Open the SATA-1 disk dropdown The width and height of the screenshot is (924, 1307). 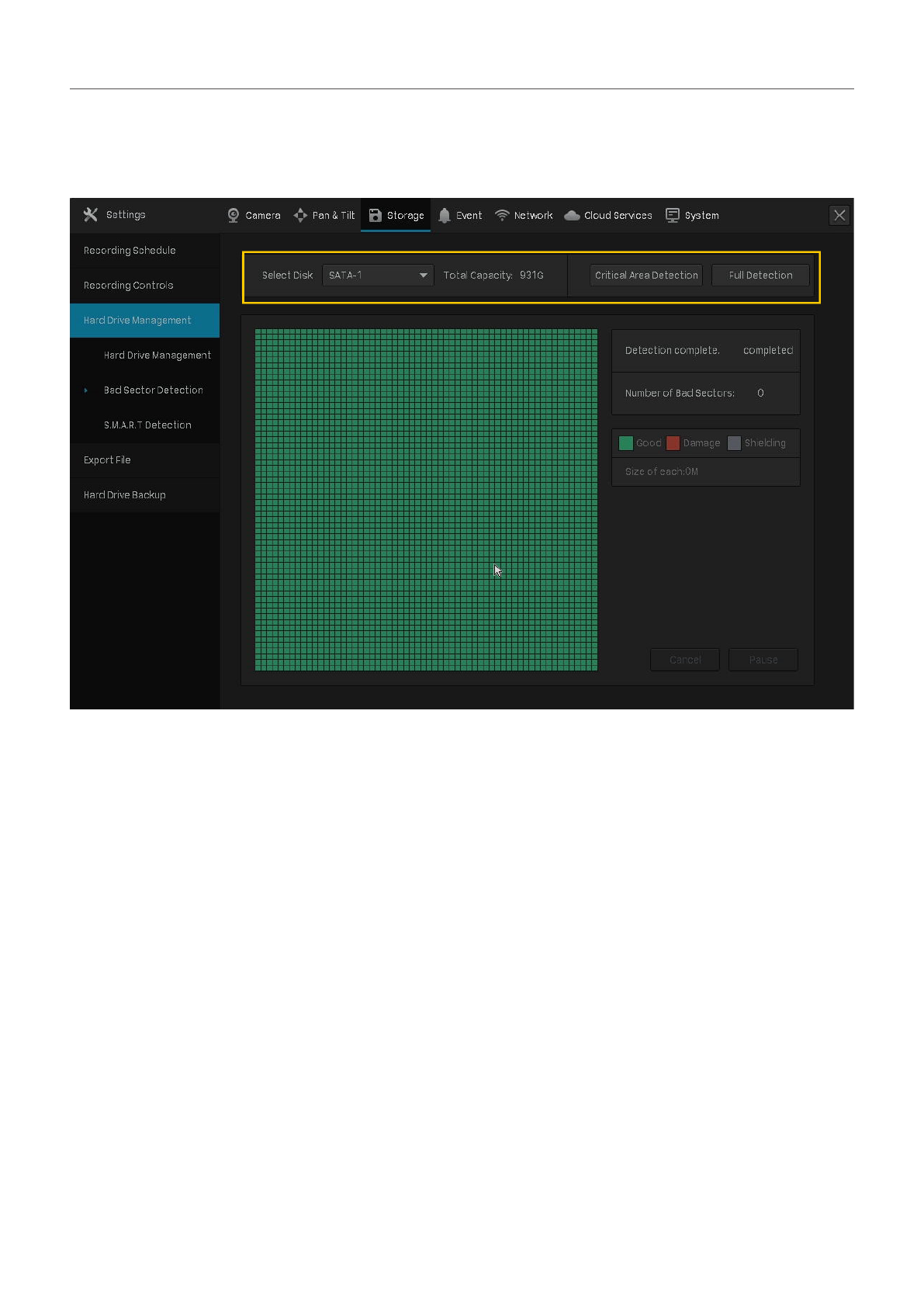pos(378,276)
